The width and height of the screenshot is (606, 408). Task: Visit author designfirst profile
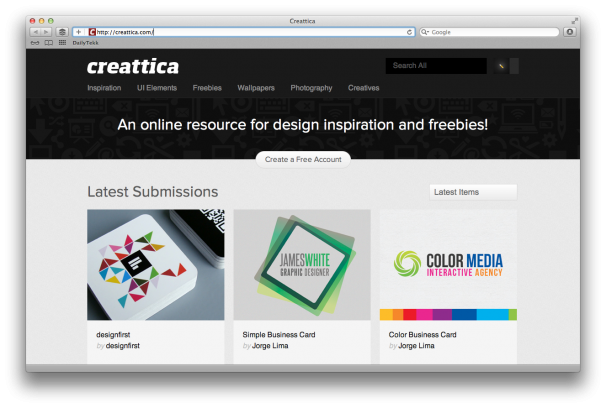(123, 346)
